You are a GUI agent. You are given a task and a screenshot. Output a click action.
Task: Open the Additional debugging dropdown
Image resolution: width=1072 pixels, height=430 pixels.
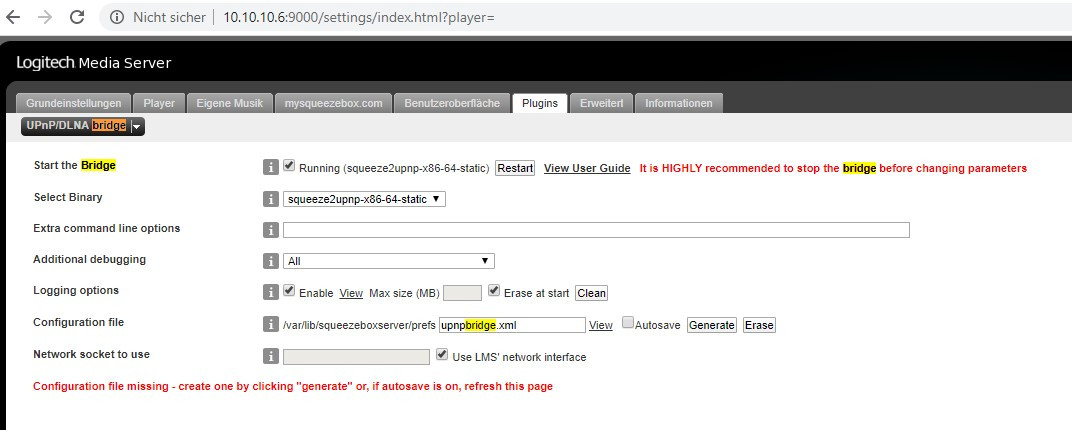pos(388,261)
